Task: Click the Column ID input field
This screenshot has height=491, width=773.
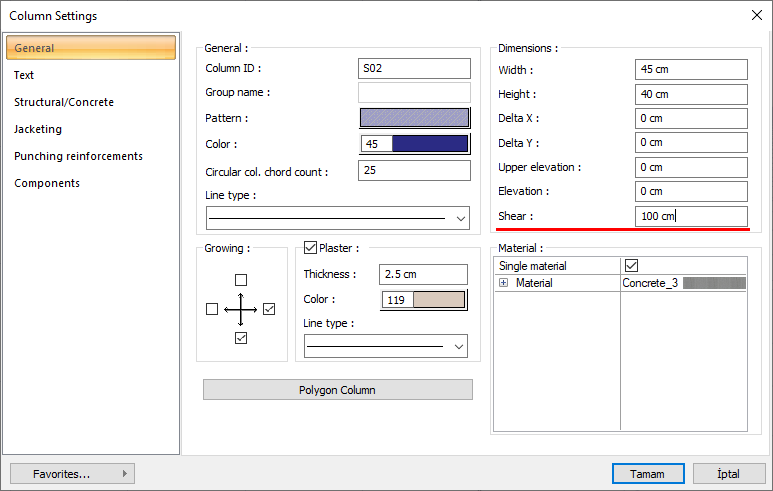Action: pos(414,68)
